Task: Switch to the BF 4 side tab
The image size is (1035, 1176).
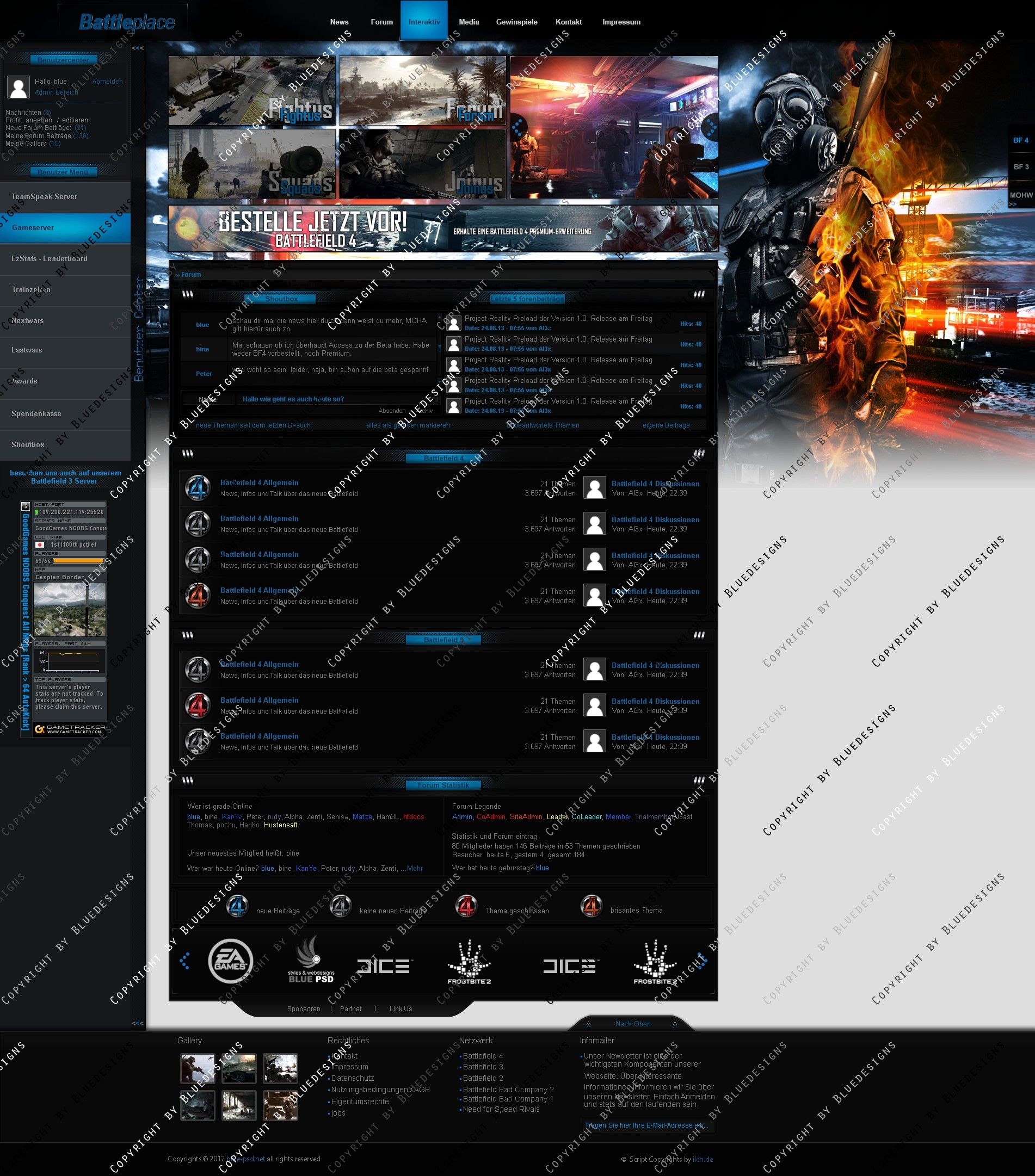Action: coord(1021,140)
